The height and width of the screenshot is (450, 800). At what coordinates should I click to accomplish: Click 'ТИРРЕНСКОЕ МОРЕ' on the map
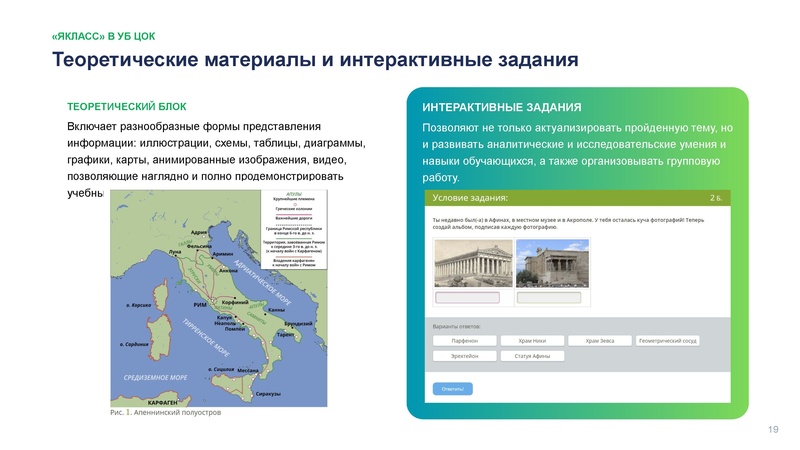point(207,337)
